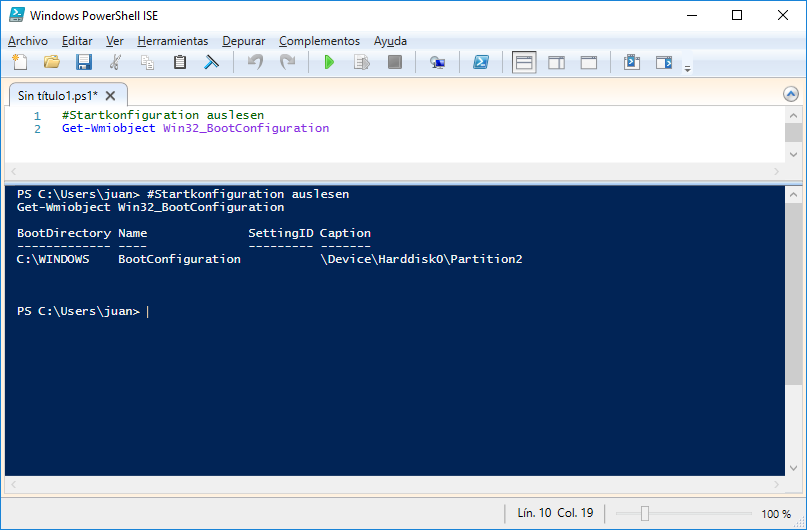Paste with the clipboard icon

180,62
